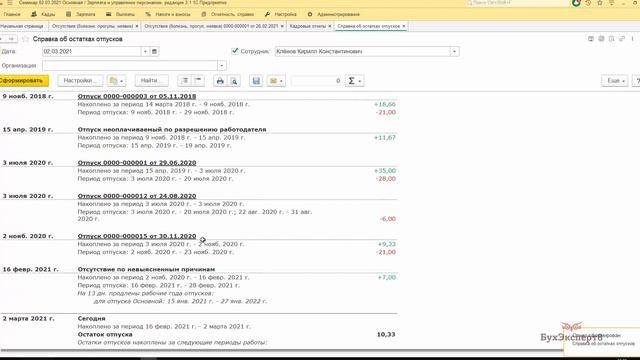Expand the Сотрудник dropdown arrow

[454, 51]
